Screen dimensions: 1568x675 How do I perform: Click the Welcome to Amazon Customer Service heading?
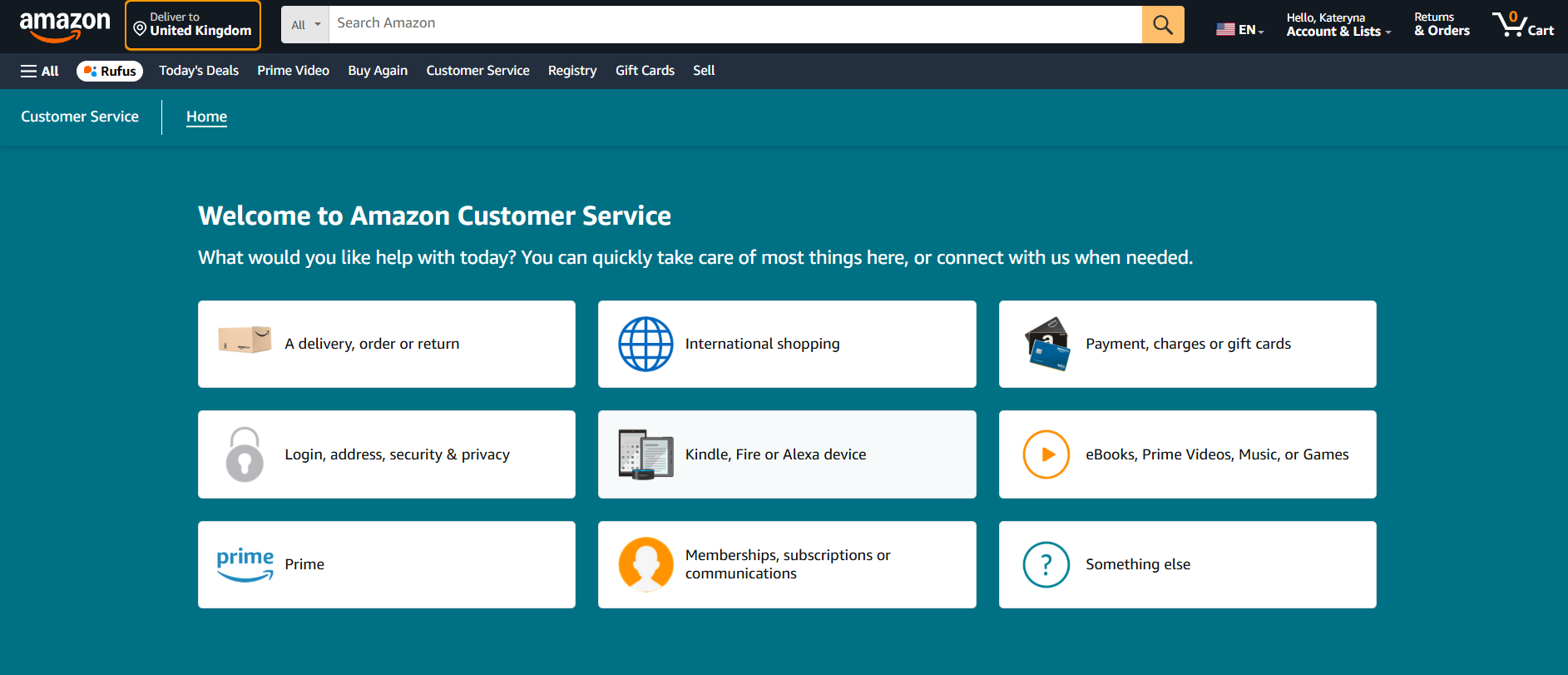tap(434, 216)
